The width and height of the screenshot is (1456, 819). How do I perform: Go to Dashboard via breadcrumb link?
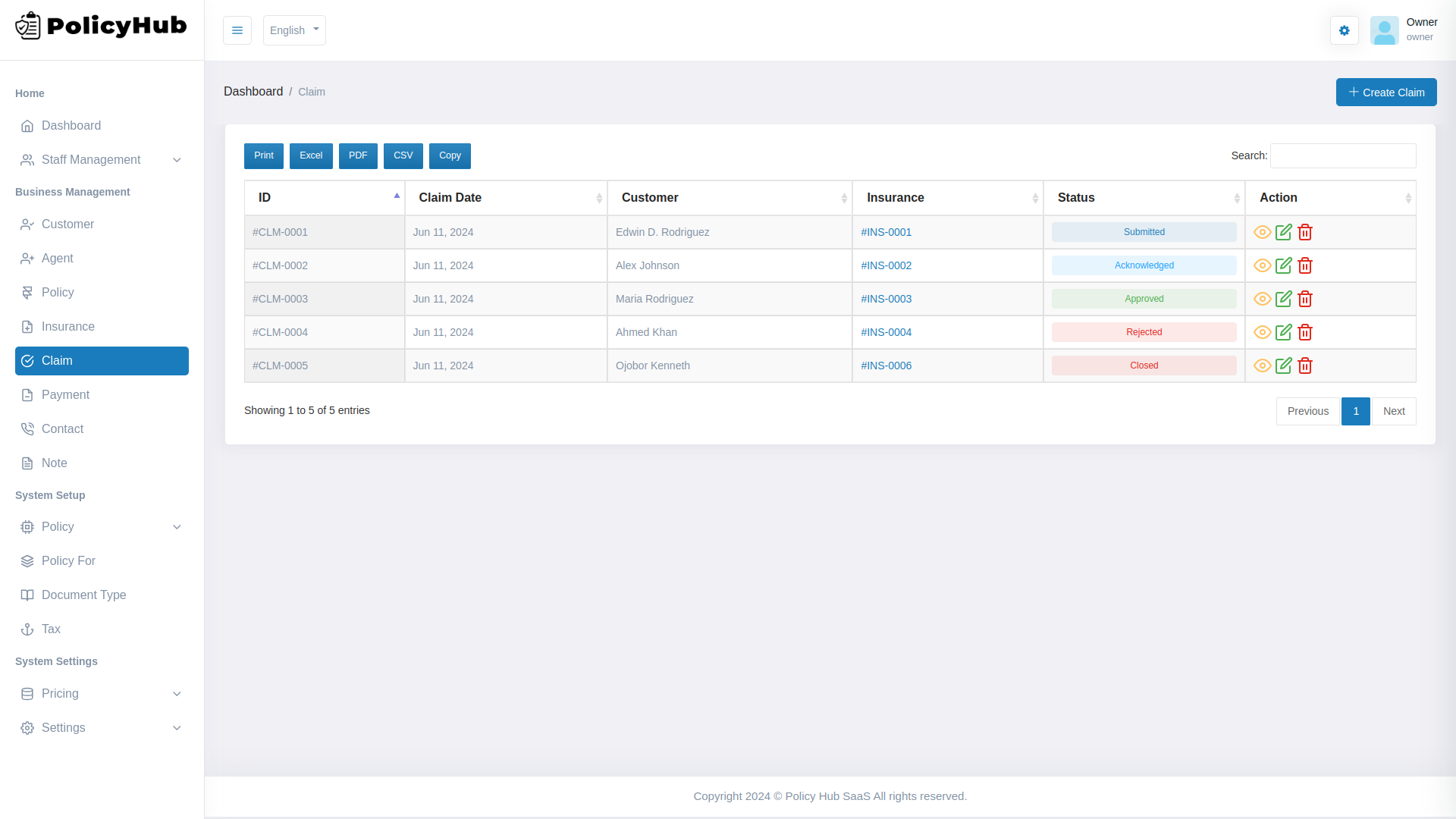(253, 91)
